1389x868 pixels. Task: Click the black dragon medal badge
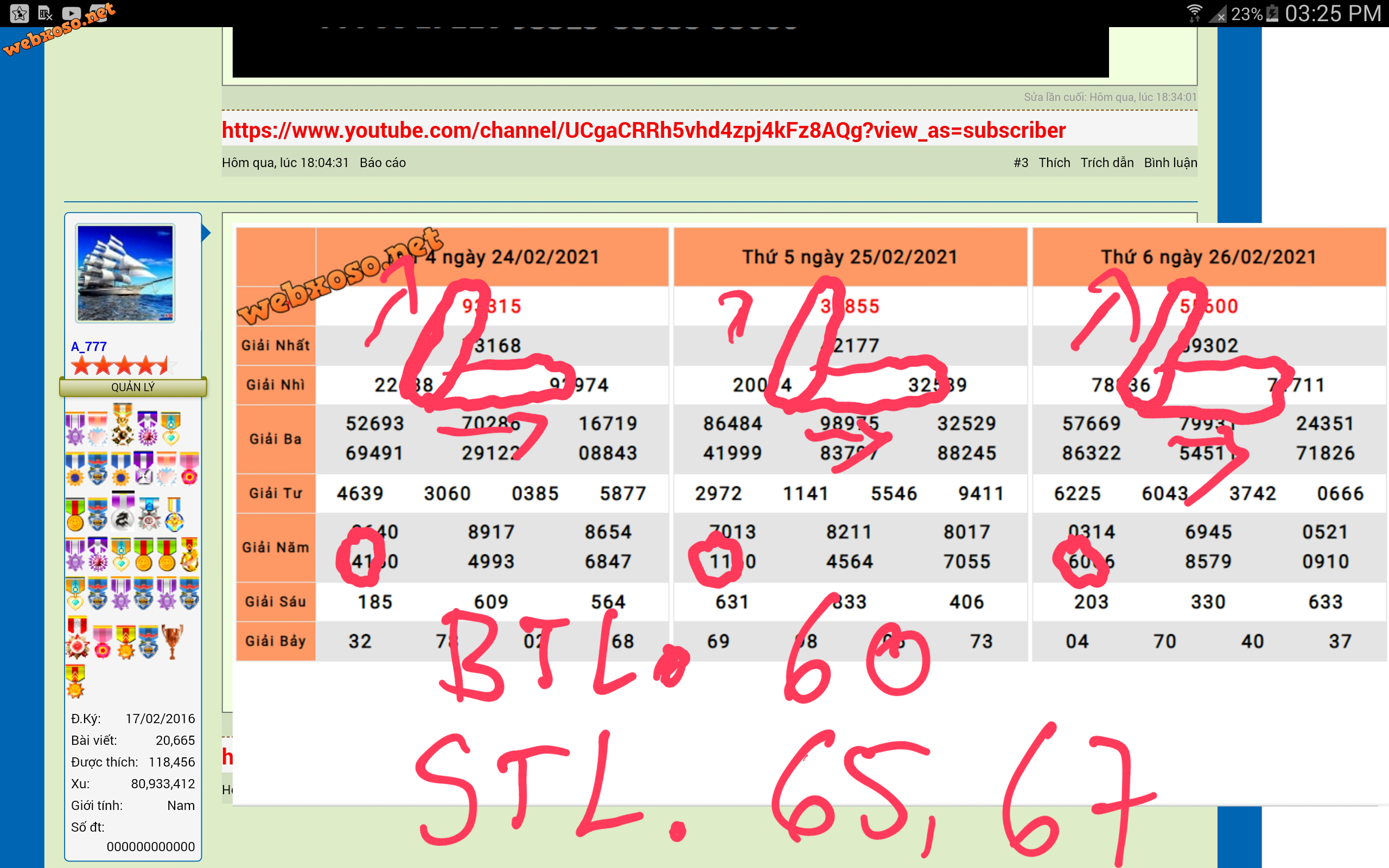coord(122,513)
